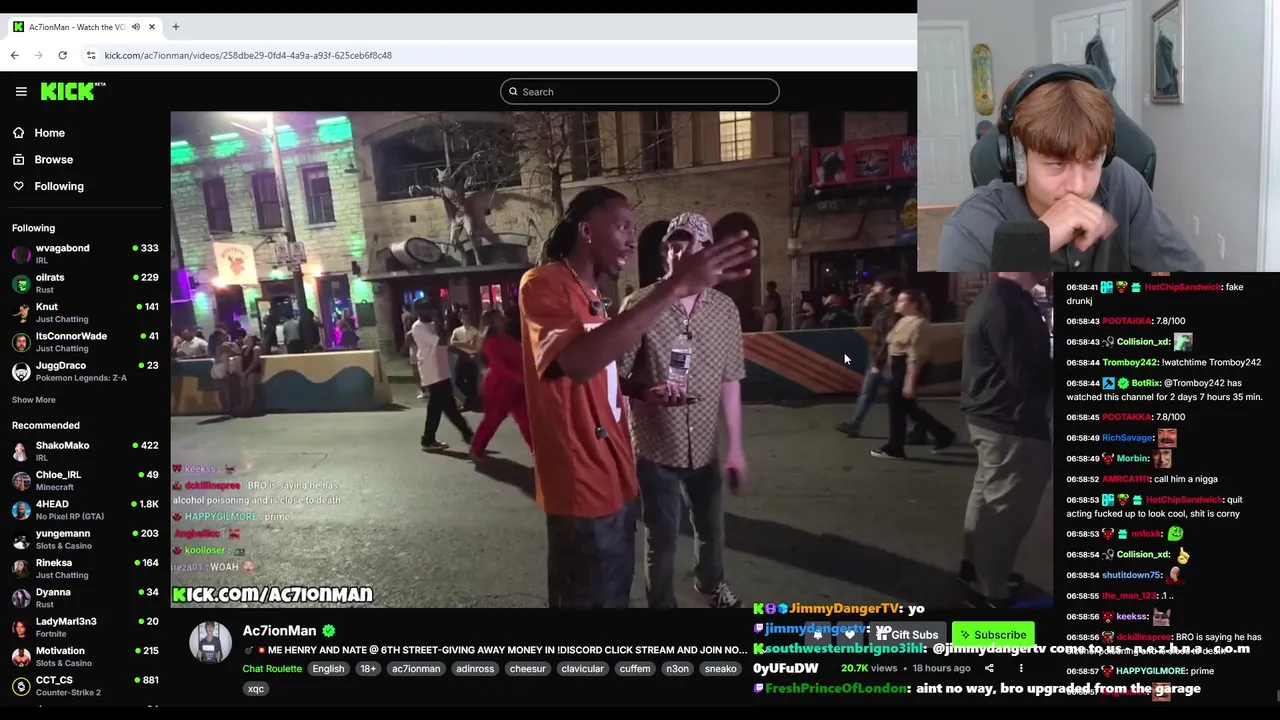This screenshot has height=720, width=1280.
Task: Mute the tab audio speaker icon
Action: click(x=135, y=27)
